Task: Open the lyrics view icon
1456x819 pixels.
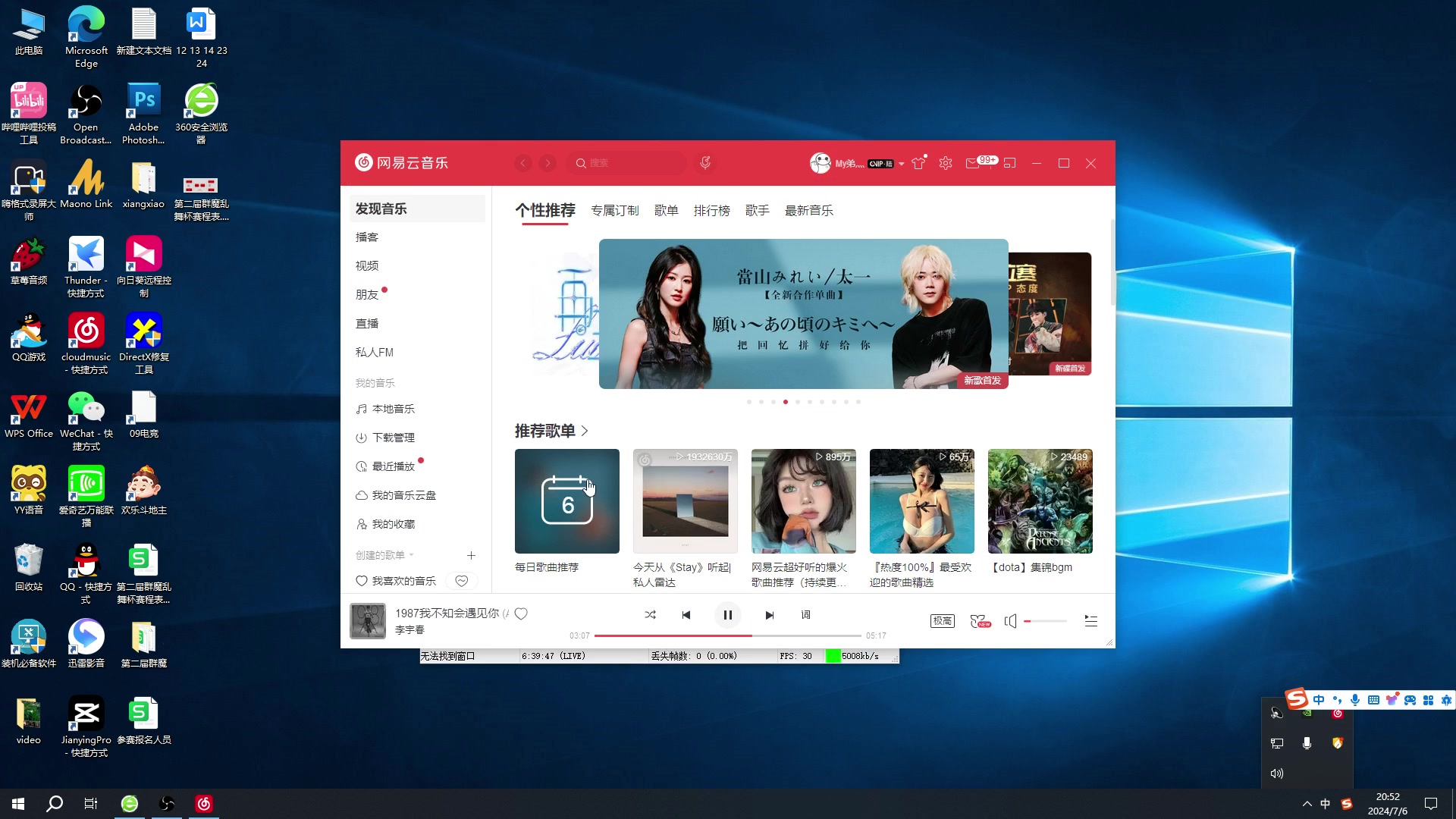Action: pyautogui.click(x=805, y=615)
